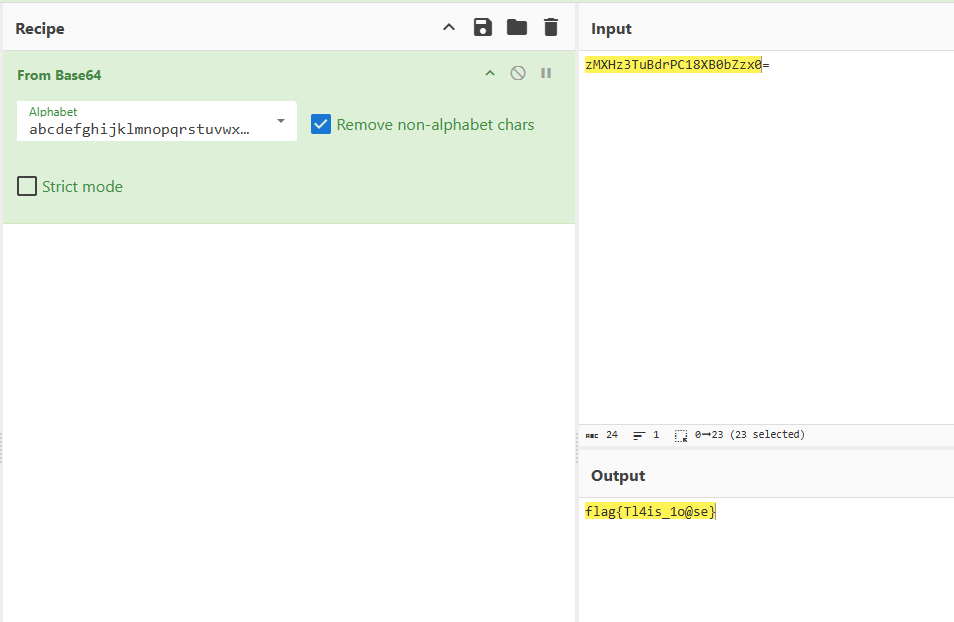The image size is (954, 622).
Task: Clear the recipe with the trash icon
Action: click(x=551, y=27)
